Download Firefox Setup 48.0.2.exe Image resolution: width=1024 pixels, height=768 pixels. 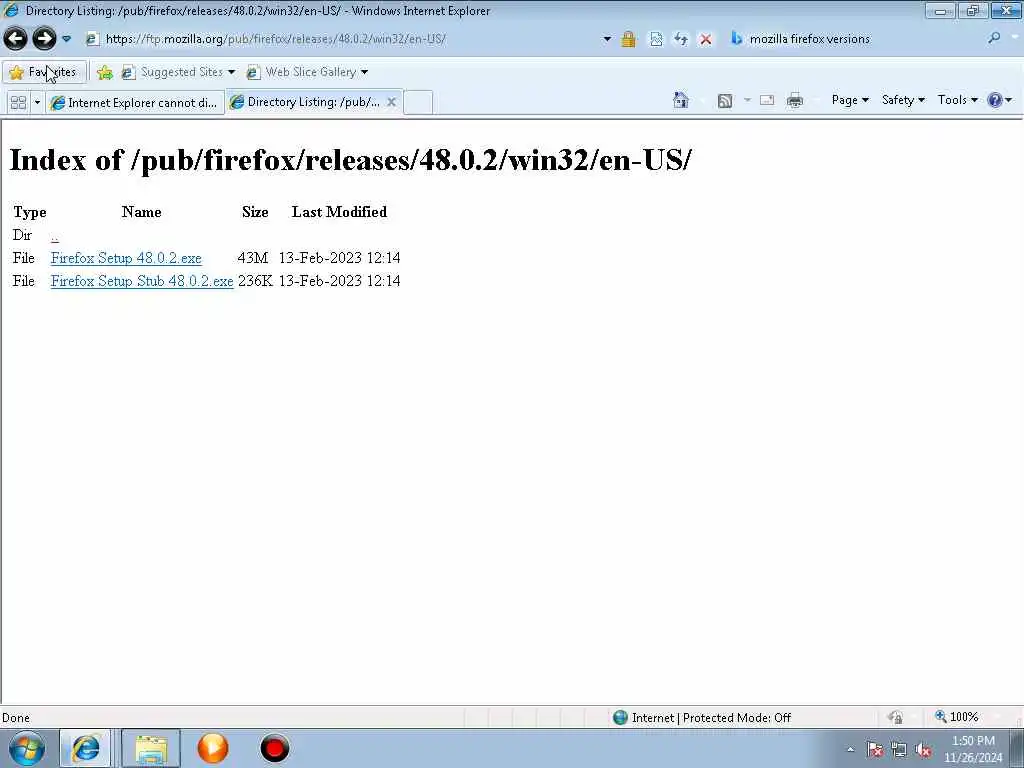[126, 258]
